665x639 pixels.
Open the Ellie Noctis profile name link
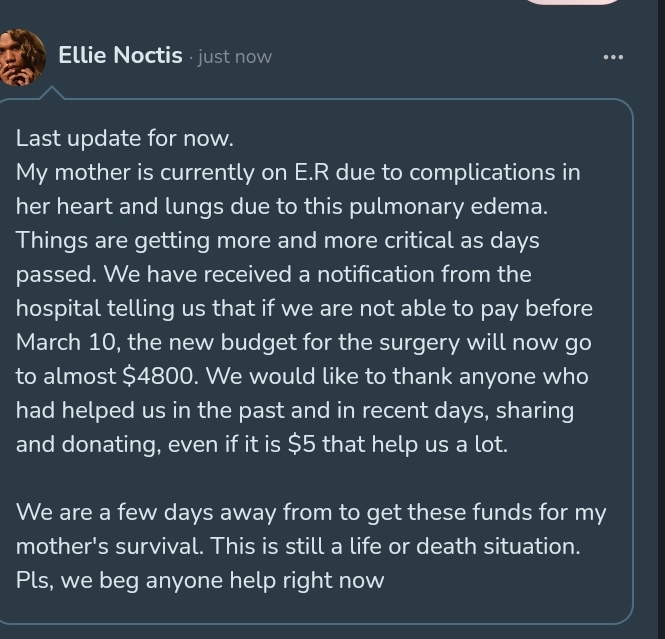pos(120,56)
